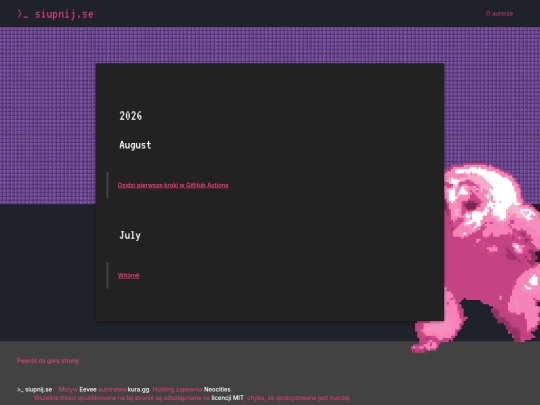
Task: Open the Eevee theme link in footer
Action: click(x=88, y=390)
